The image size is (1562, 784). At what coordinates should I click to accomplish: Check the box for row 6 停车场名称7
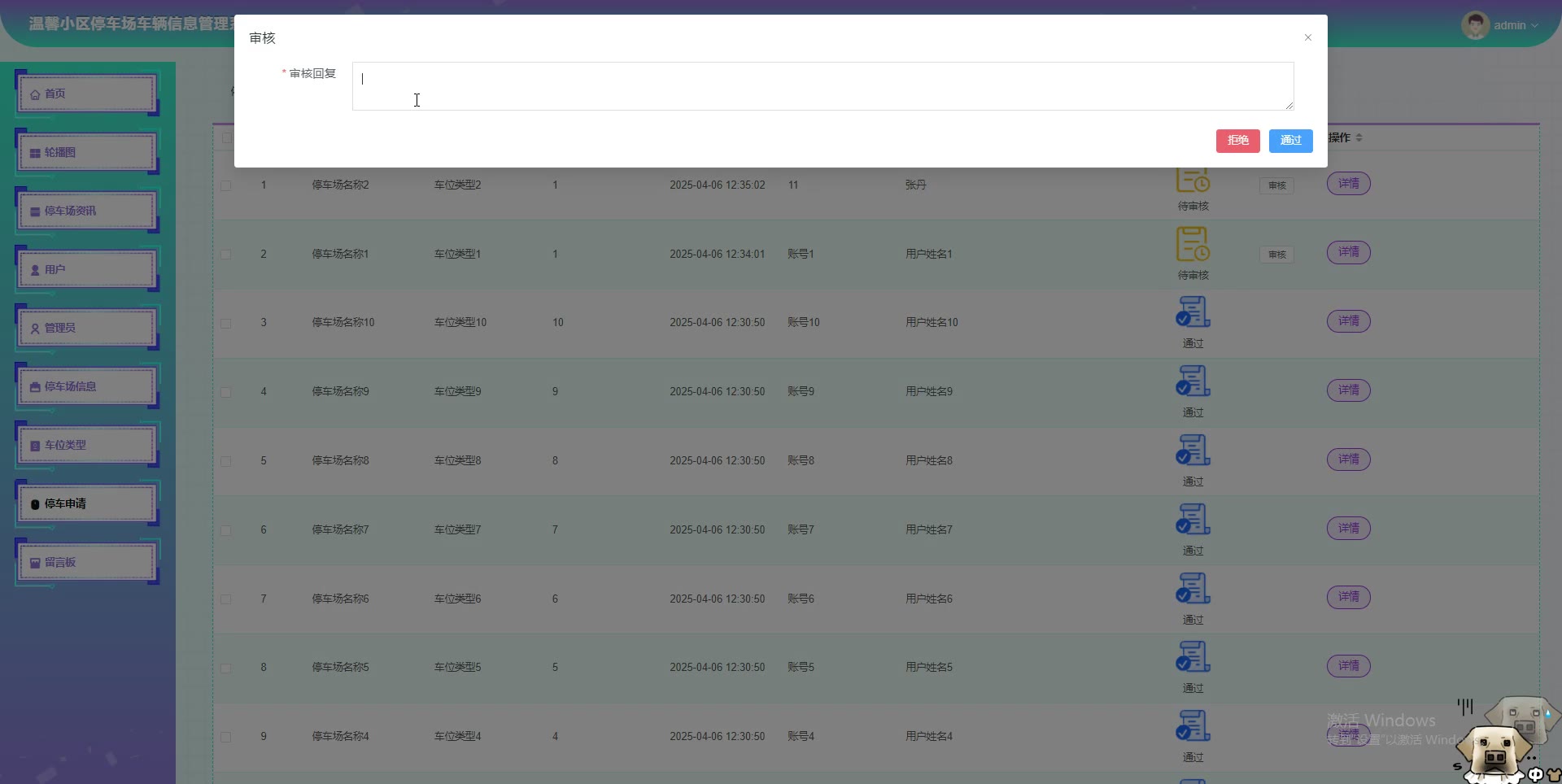[x=226, y=530]
